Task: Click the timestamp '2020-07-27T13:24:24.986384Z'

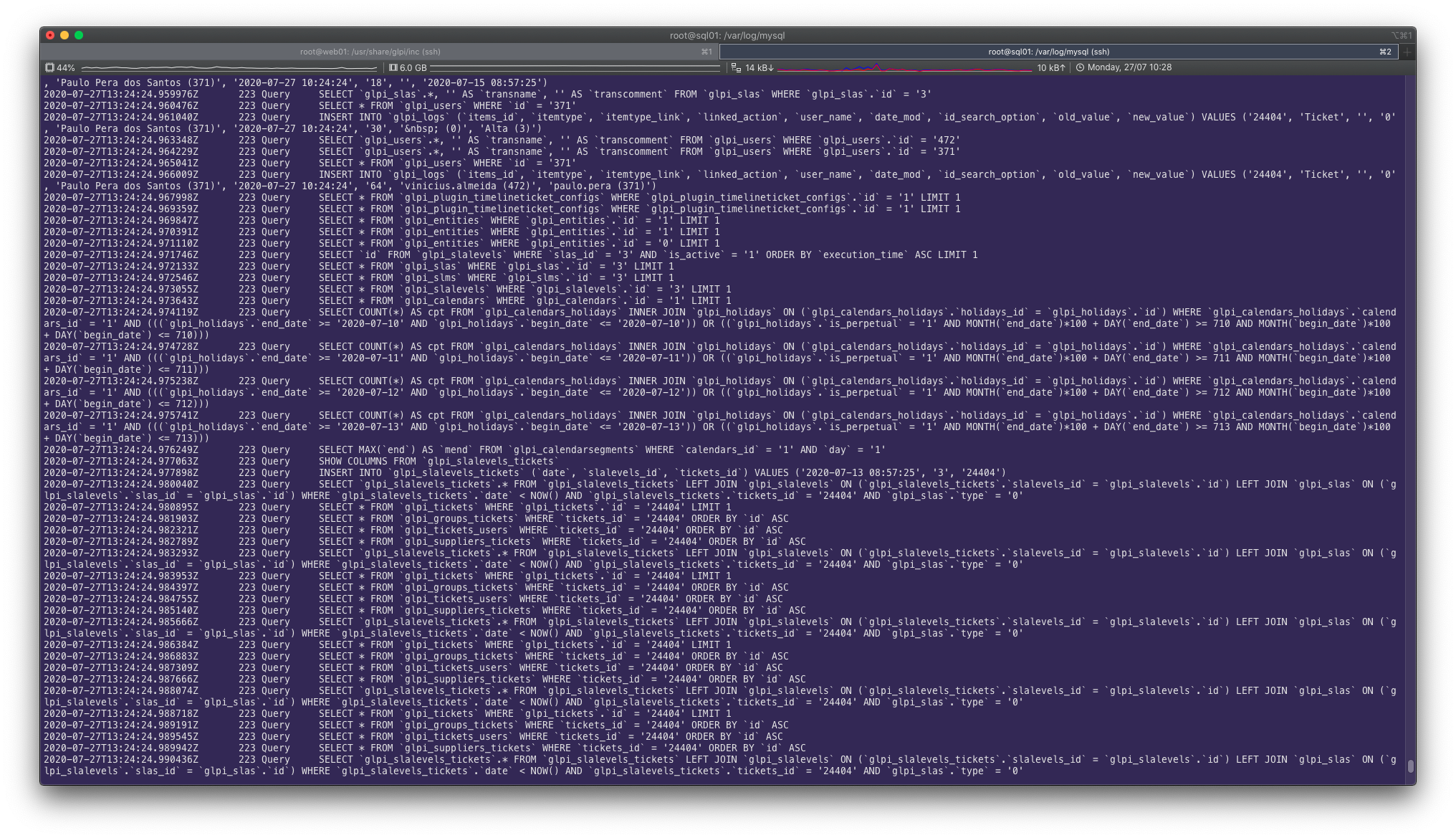Action: pos(121,644)
